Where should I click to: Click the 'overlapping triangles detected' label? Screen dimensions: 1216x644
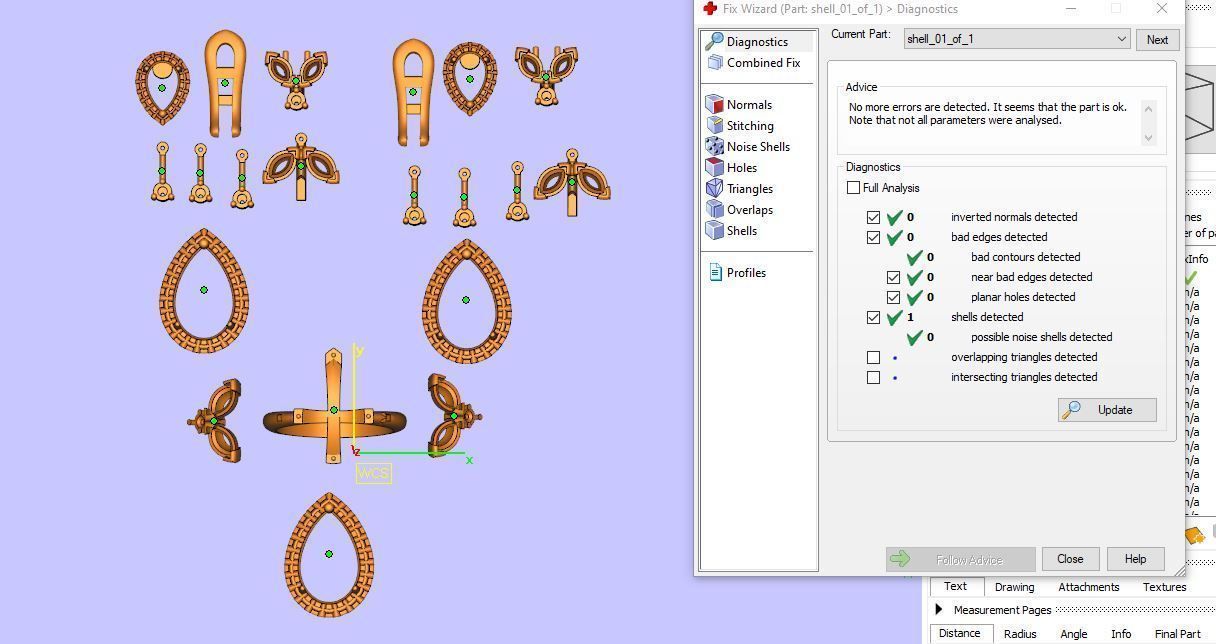coord(1024,357)
